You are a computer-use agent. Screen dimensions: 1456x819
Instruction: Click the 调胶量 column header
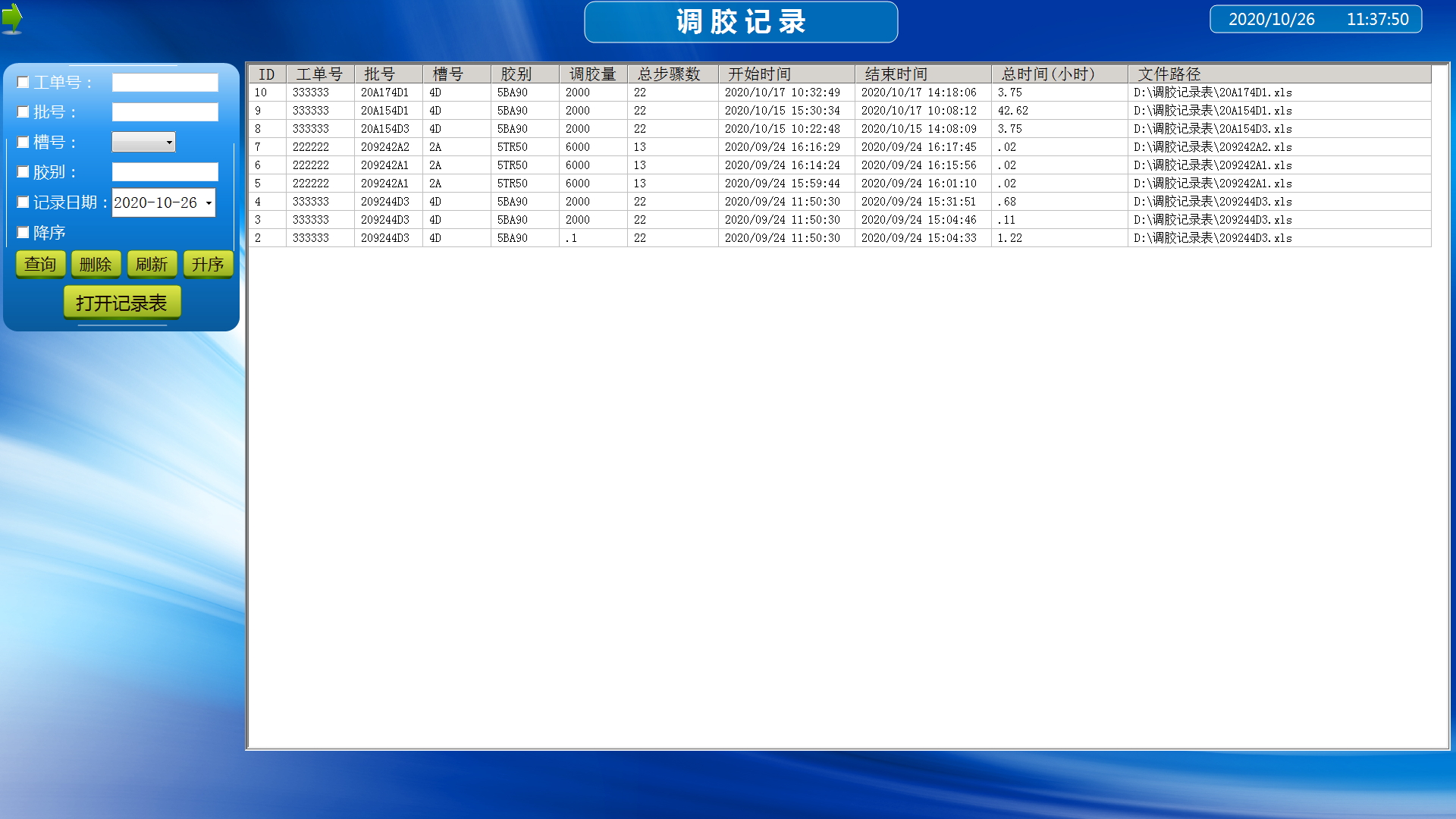(x=592, y=74)
